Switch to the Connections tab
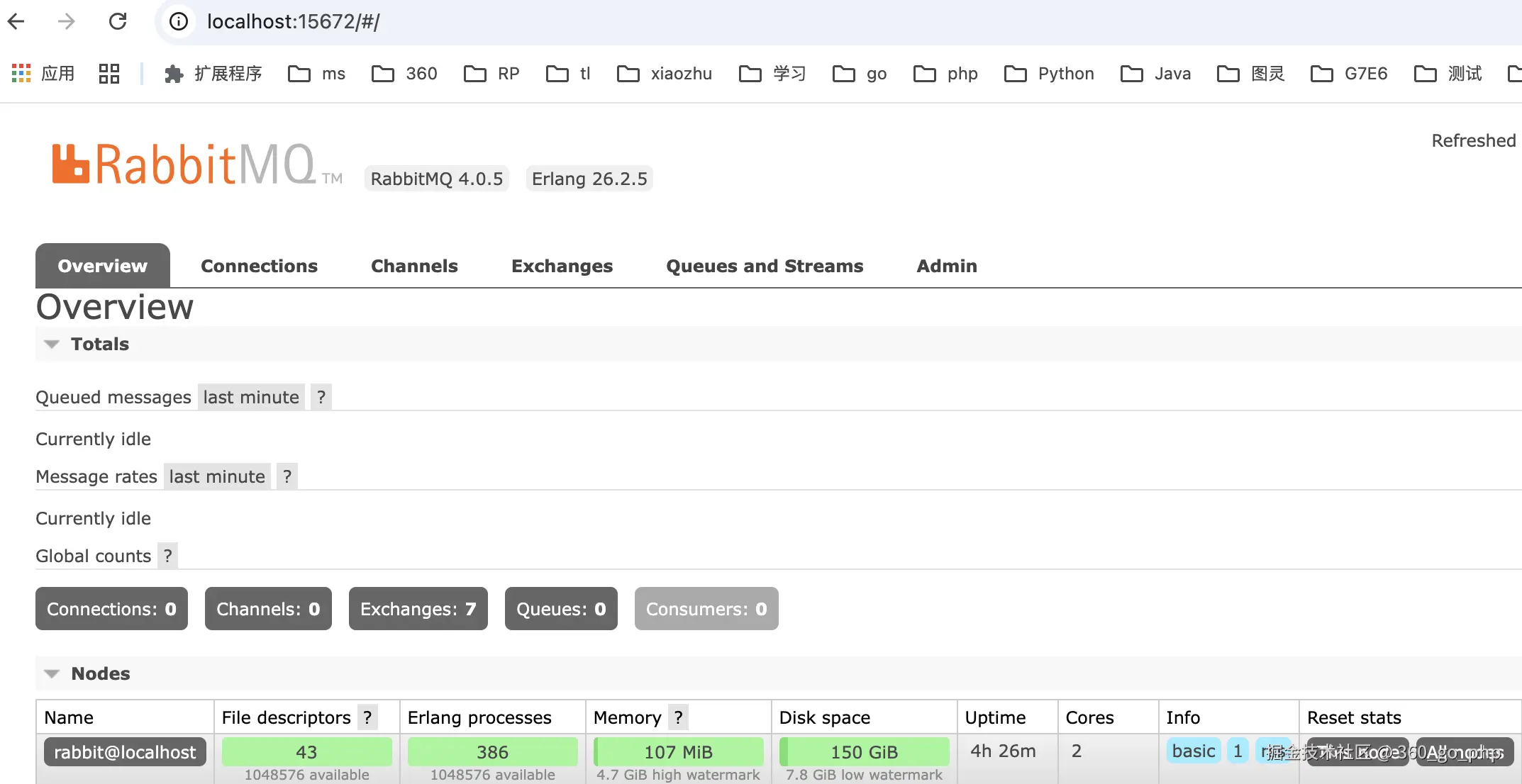The width and height of the screenshot is (1522, 784). point(259,266)
